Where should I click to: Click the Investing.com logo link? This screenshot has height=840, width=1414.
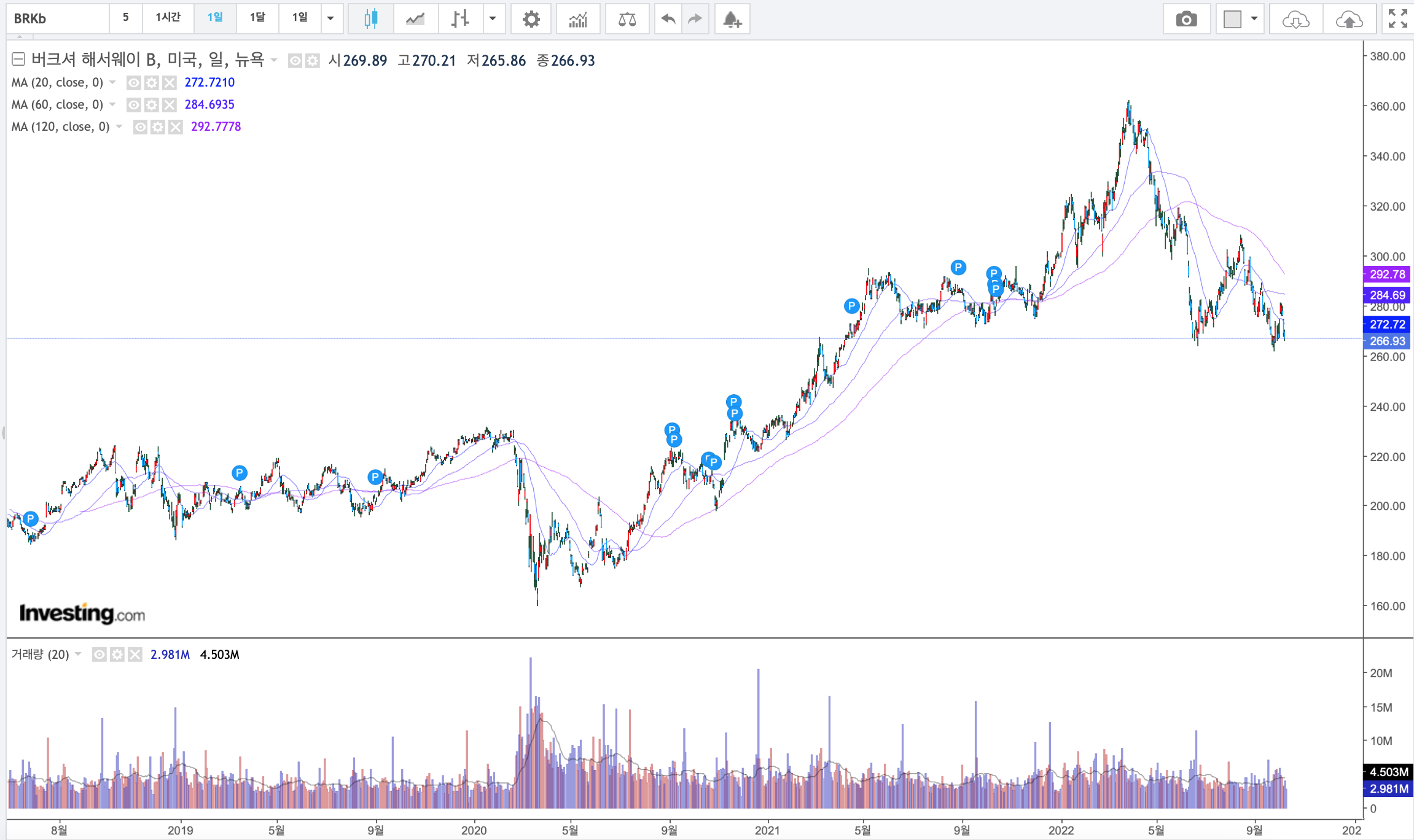pyautogui.click(x=82, y=613)
